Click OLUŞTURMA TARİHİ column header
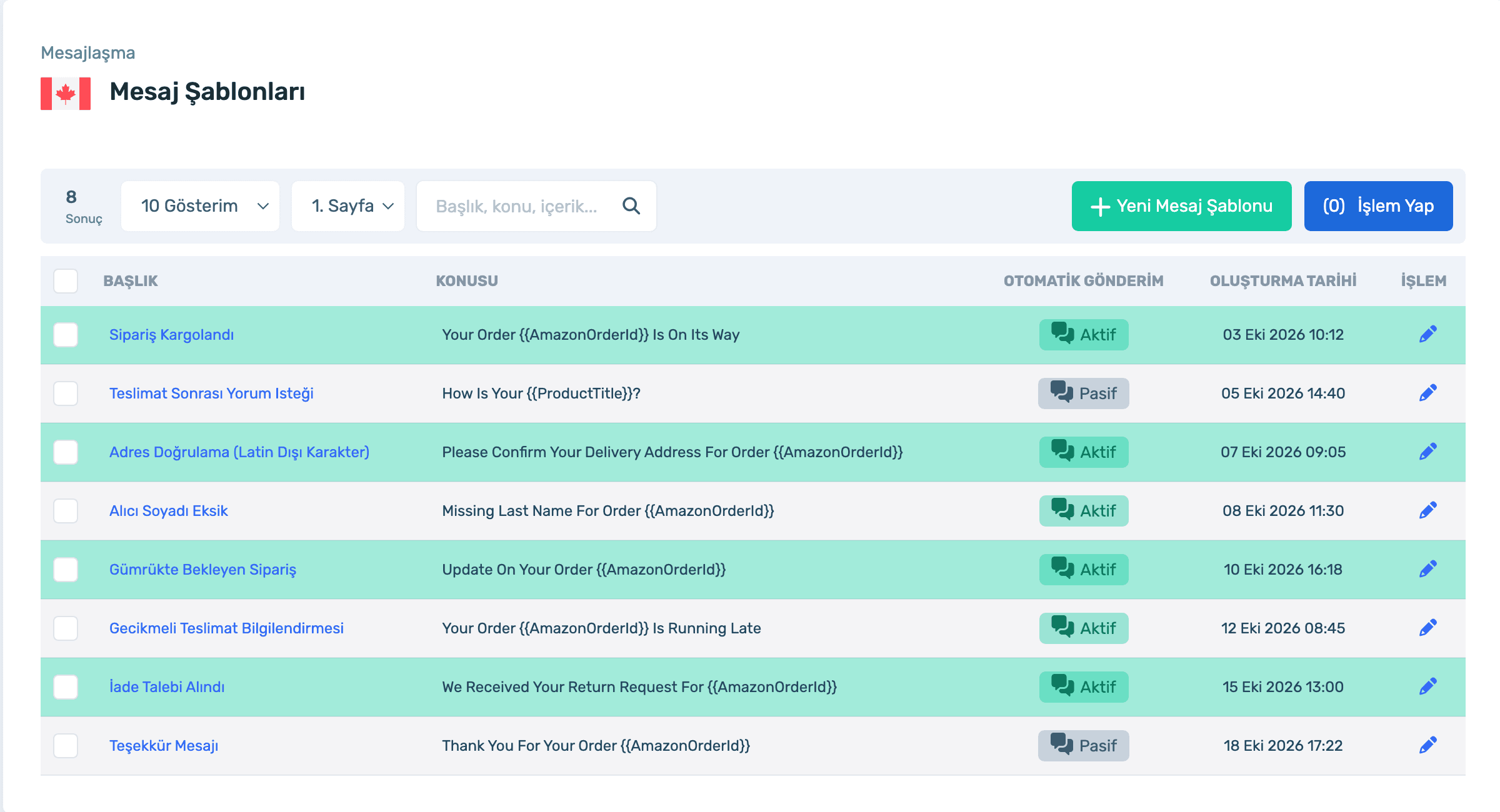This screenshot has height=812, width=1500. coord(1283,281)
